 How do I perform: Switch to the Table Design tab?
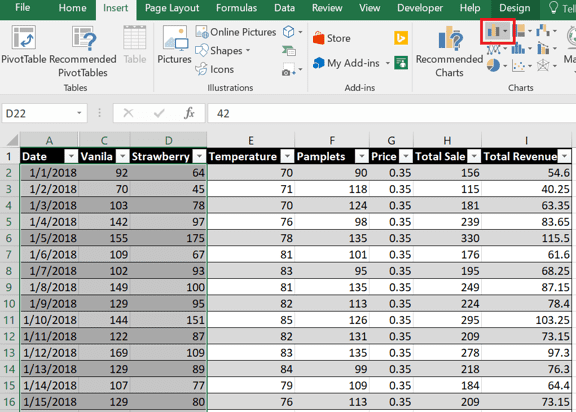pos(515,8)
